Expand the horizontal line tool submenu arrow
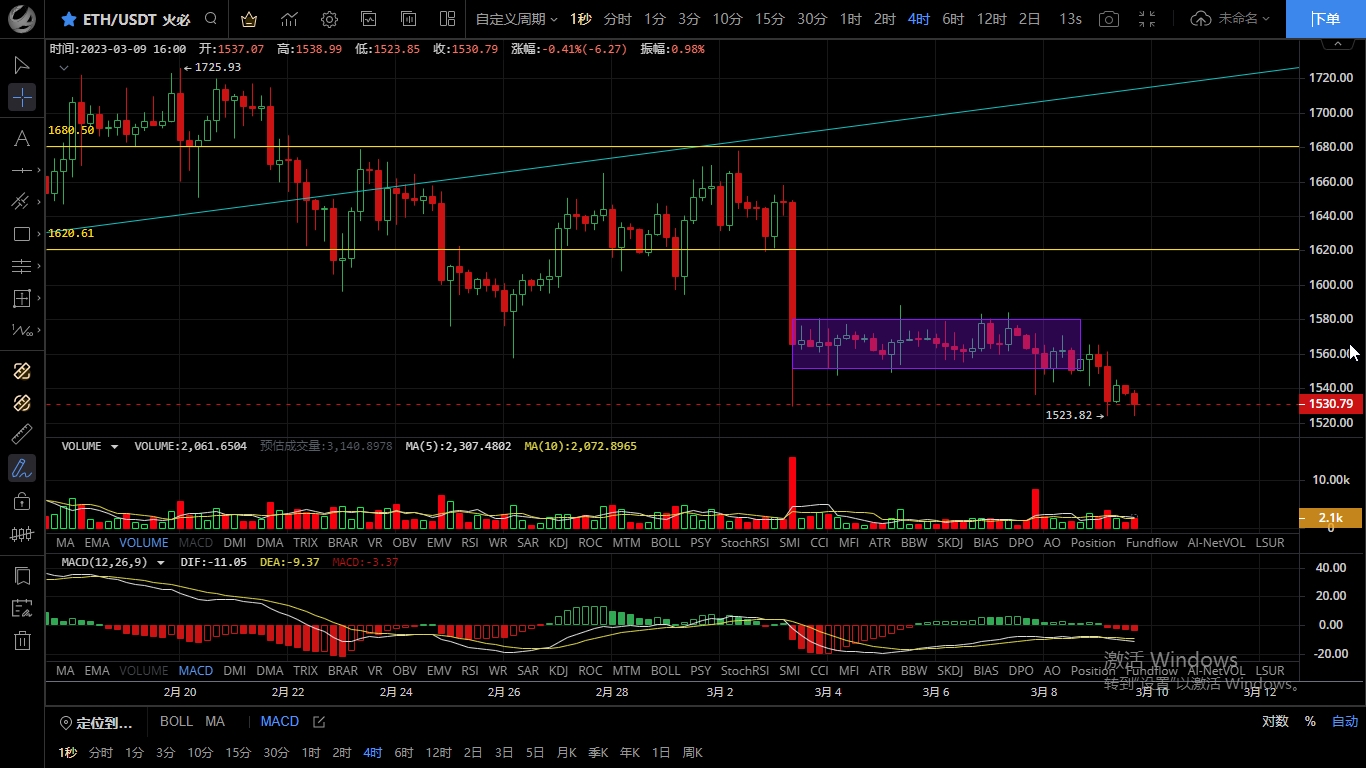The width and height of the screenshot is (1366, 768). 38,171
